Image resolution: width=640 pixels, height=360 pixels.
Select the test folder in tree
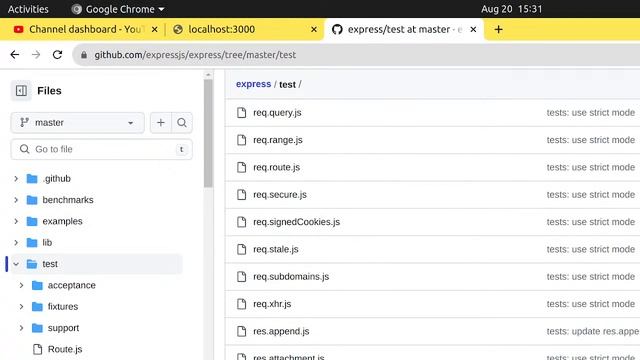click(x=50, y=264)
